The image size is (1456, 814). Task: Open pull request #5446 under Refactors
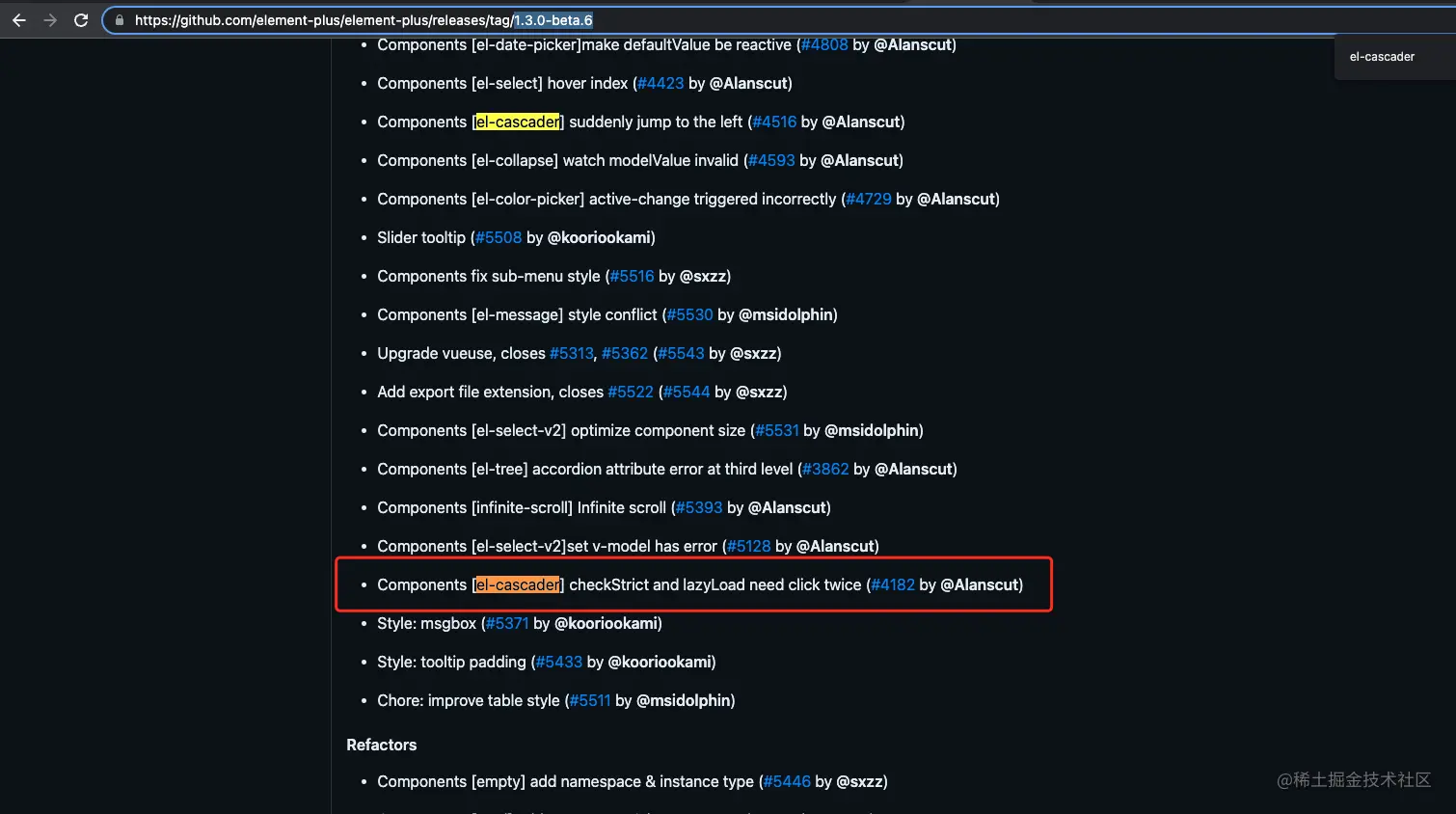787,781
